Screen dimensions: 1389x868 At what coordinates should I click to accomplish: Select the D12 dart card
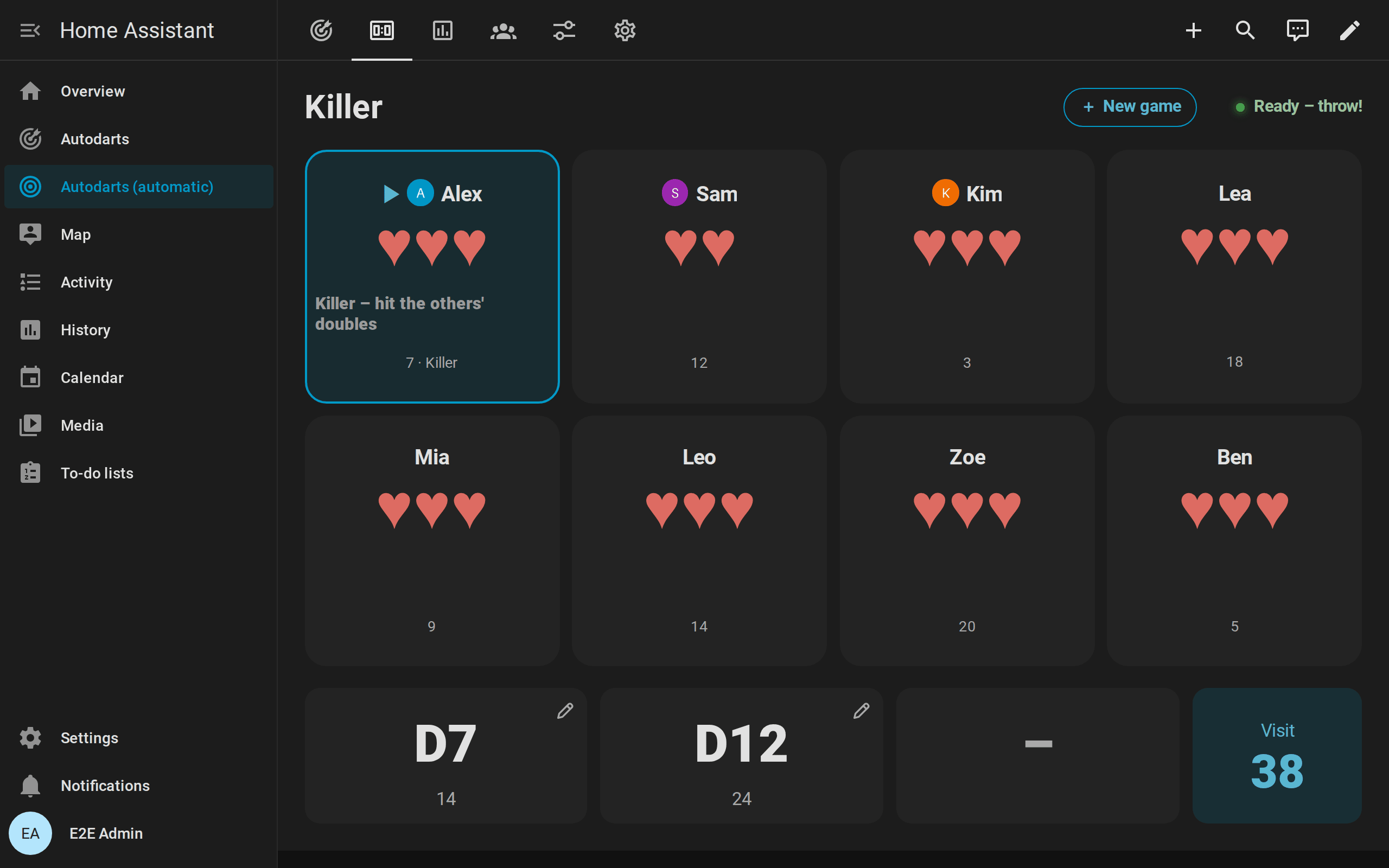click(x=742, y=756)
